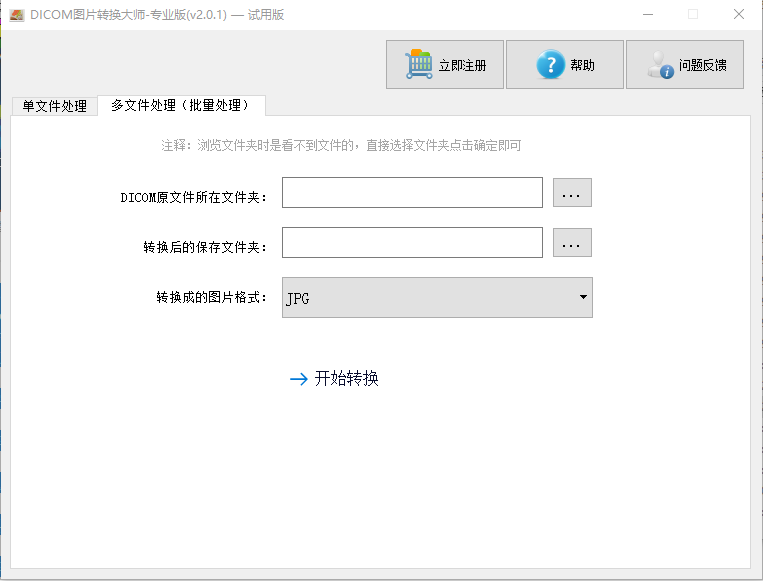Viewport: 763px width, 581px height.
Task: Click the app logo in the title bar
Action: click(17, 15)
